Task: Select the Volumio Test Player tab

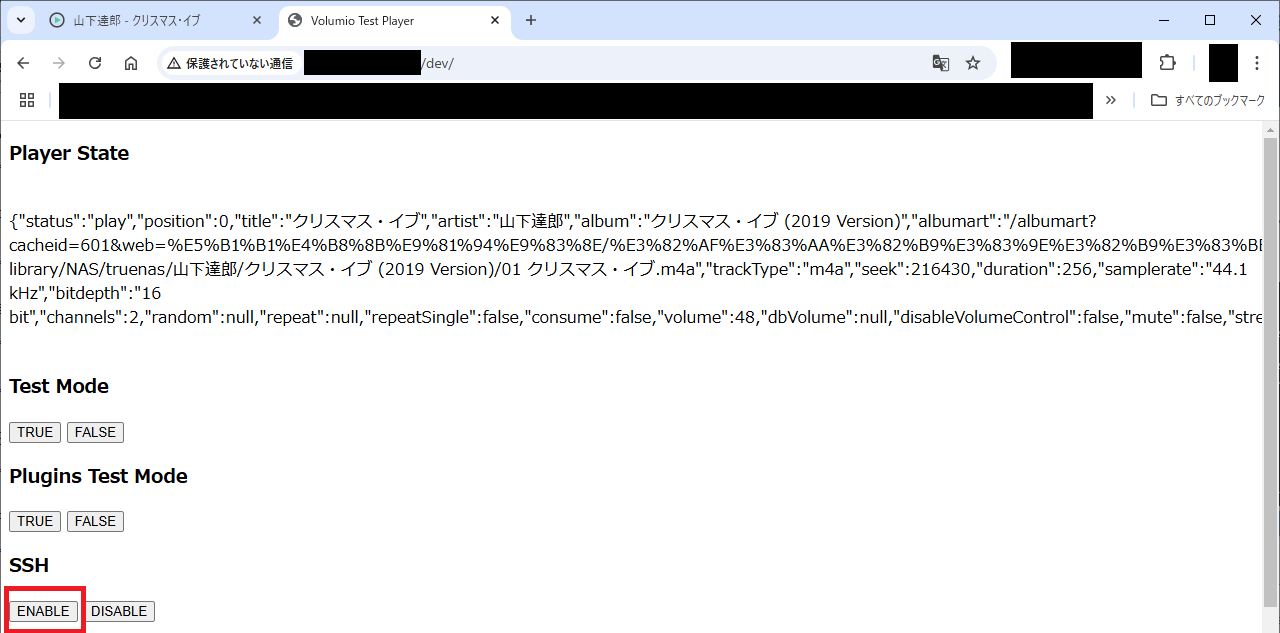Action: [396, 20]
